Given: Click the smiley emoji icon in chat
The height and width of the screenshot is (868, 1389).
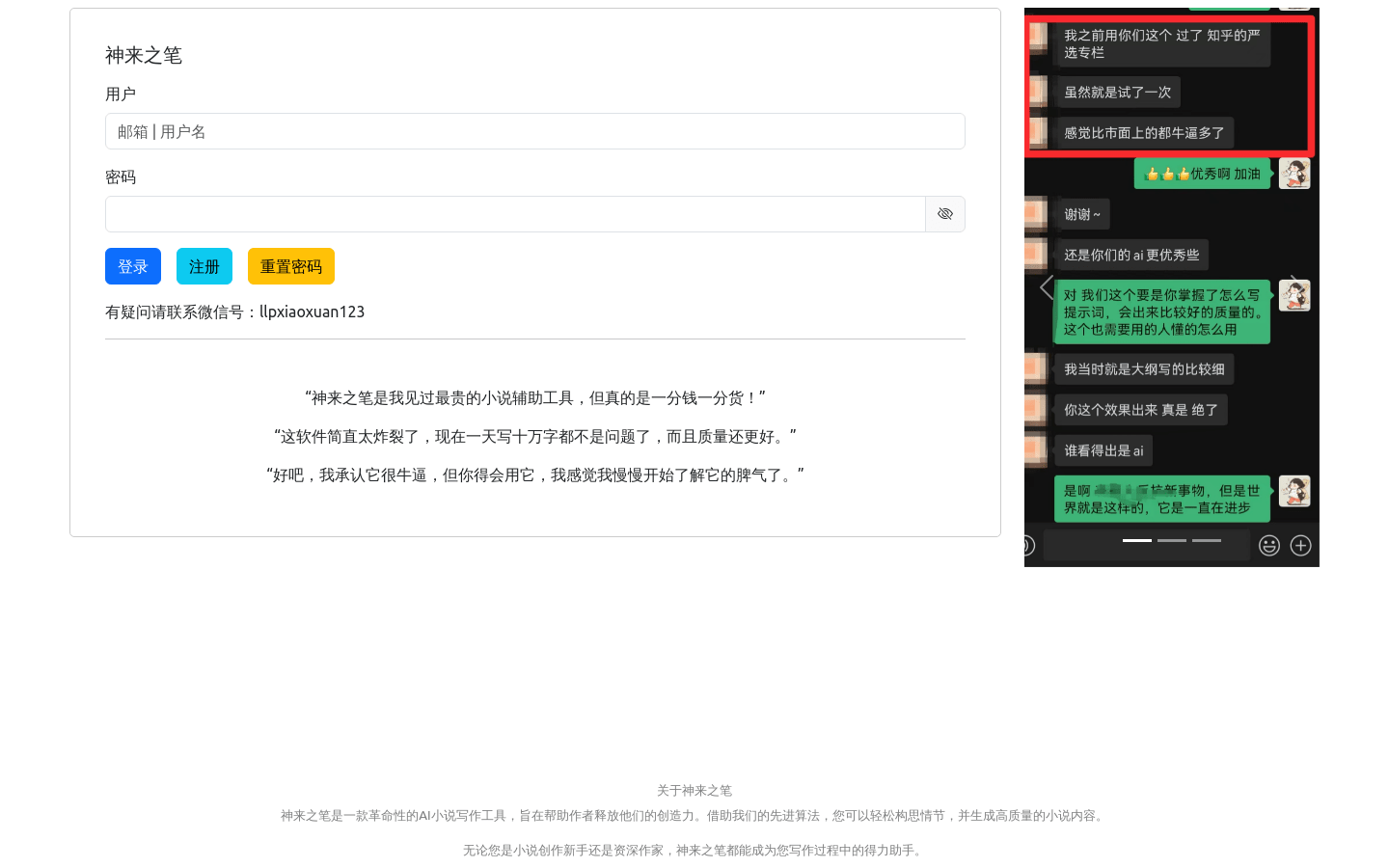Looking at the screenshot, I should click(x=1269, y=546).
